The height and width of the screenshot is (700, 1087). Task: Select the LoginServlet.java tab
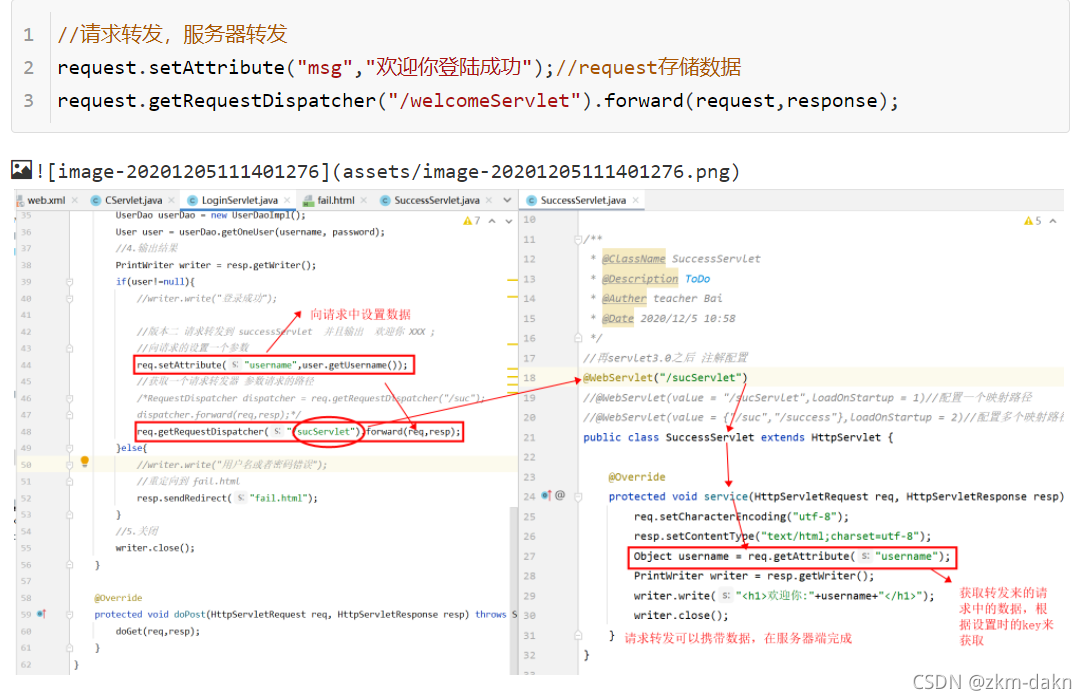[239, 200]
